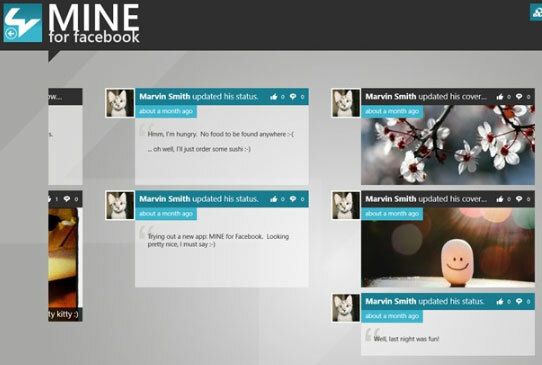Comment on the "I'm hungry" status post
The height and width of the screenshot is (365, 542).
click(x=293, y=97)
